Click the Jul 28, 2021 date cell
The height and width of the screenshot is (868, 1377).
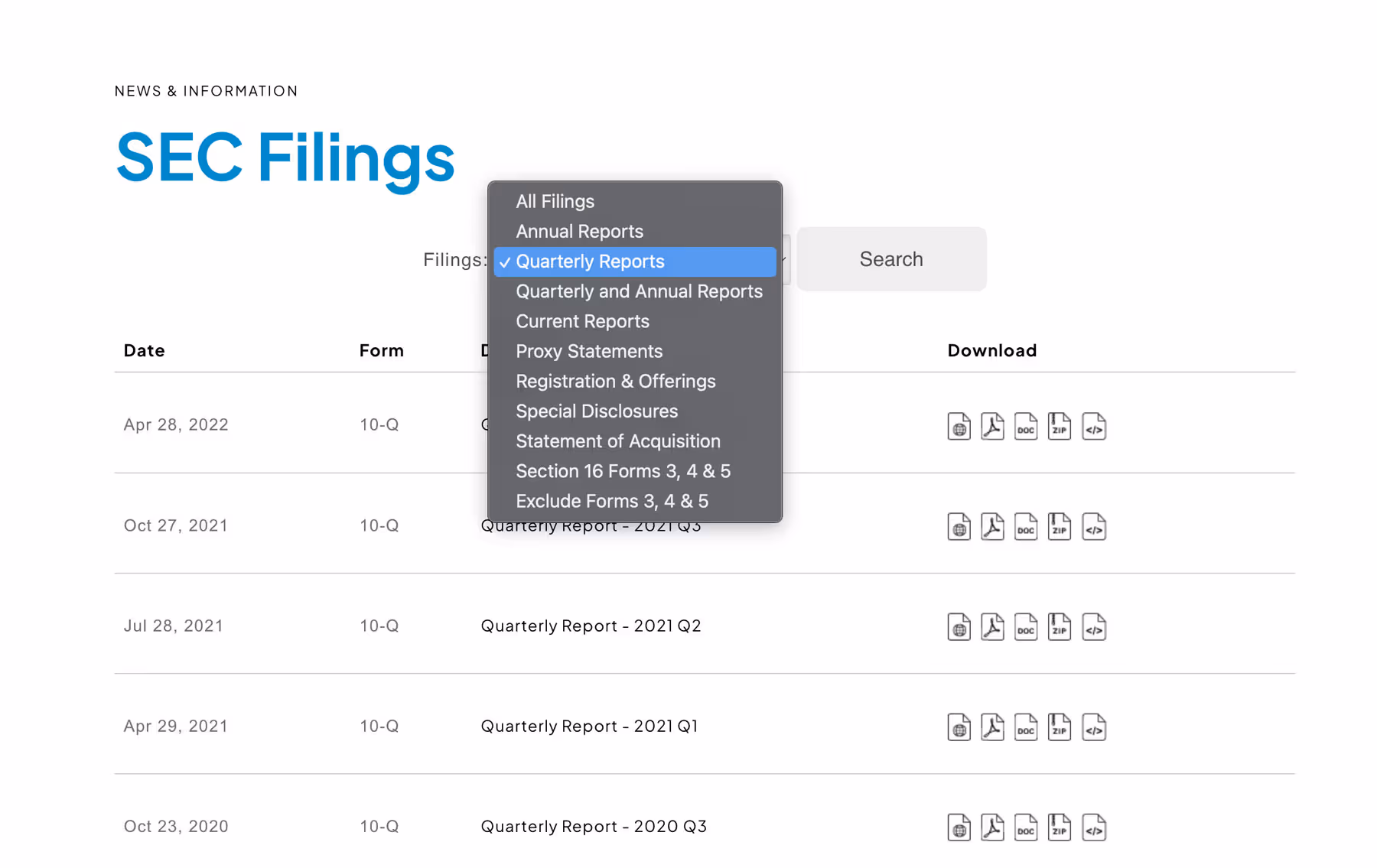pyautogui.click(x=174, y=626)
